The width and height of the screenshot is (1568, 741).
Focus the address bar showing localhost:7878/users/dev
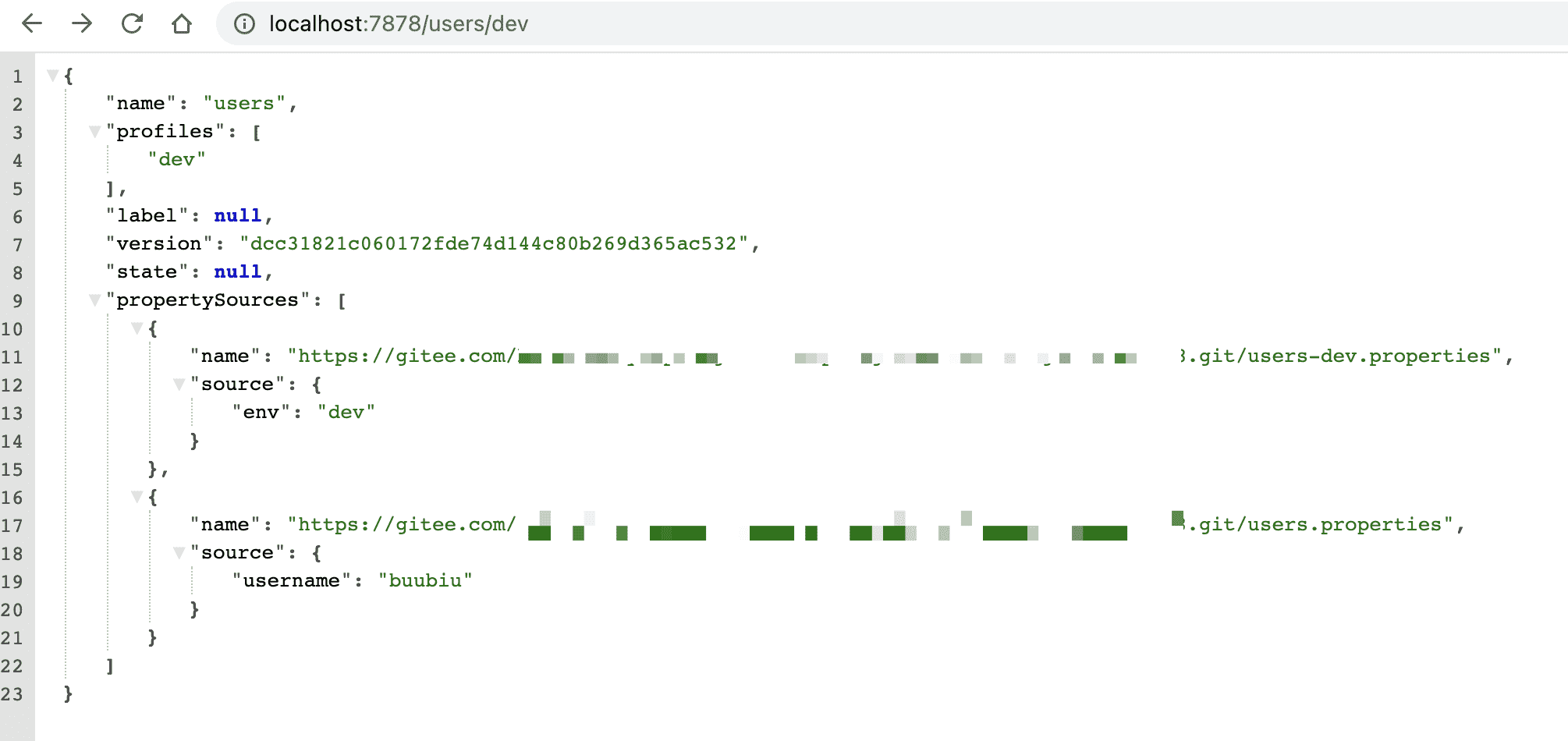coord(702,24)
